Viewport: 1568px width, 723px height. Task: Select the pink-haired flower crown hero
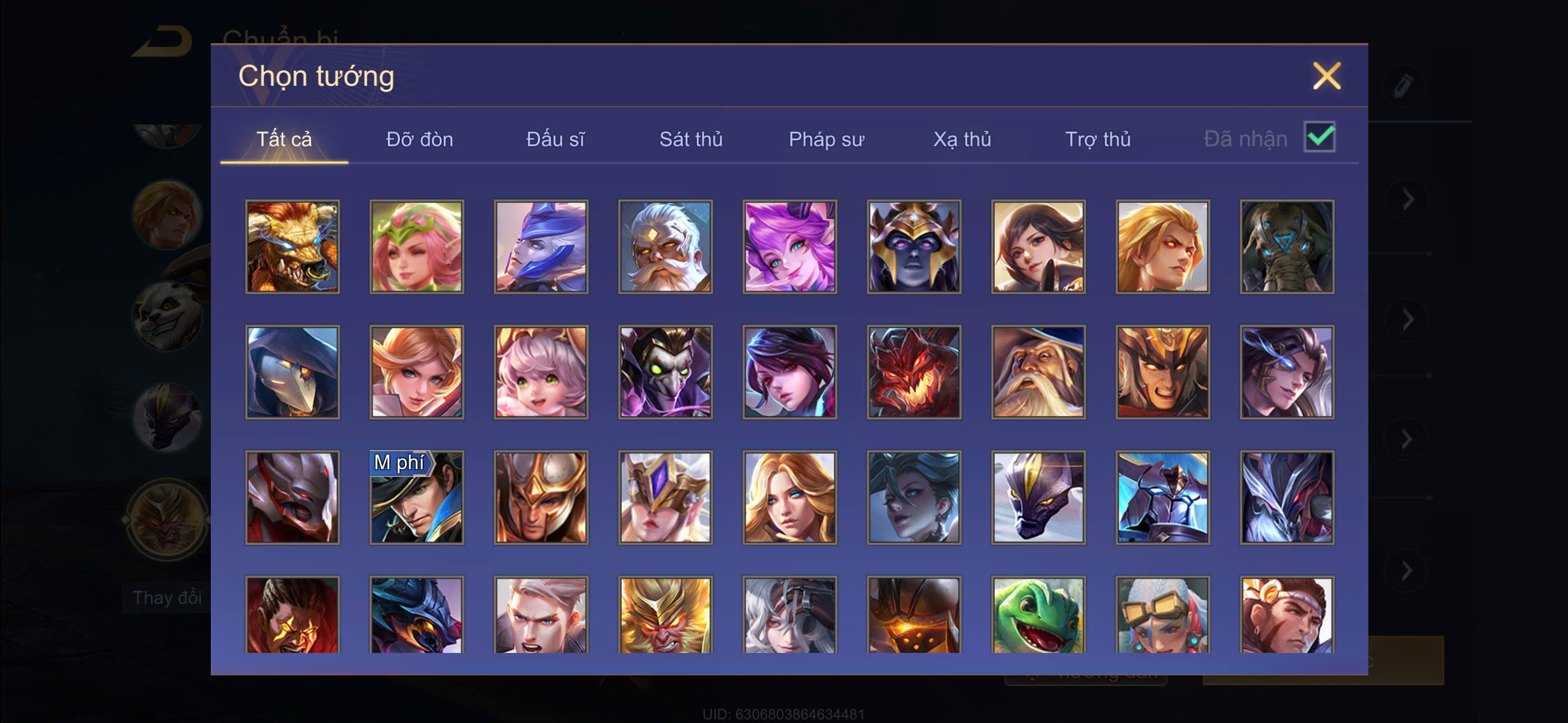(x=416, y=247)
